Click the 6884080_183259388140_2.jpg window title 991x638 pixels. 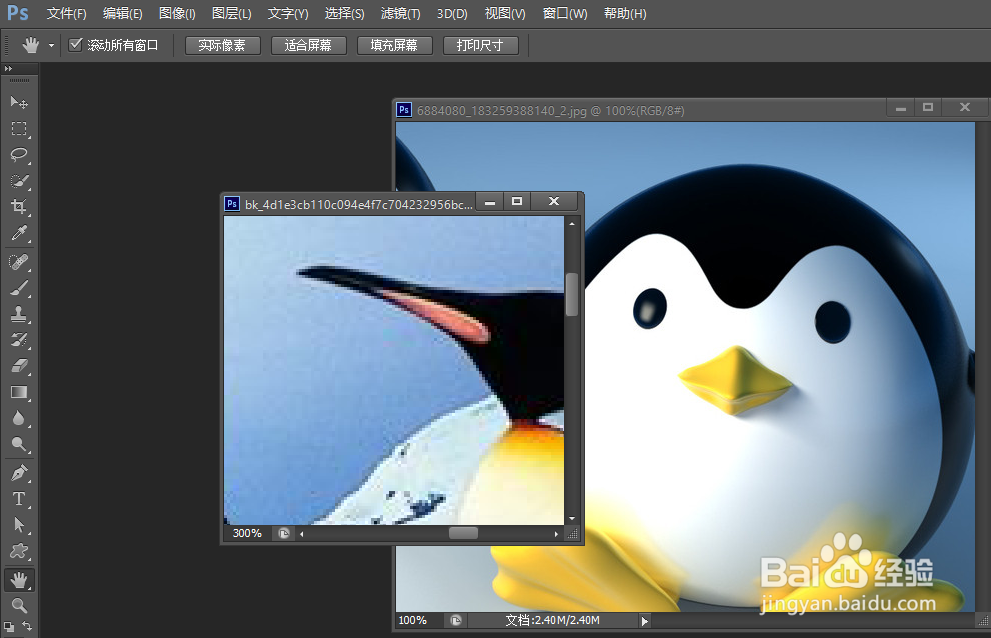pos(550,111)
